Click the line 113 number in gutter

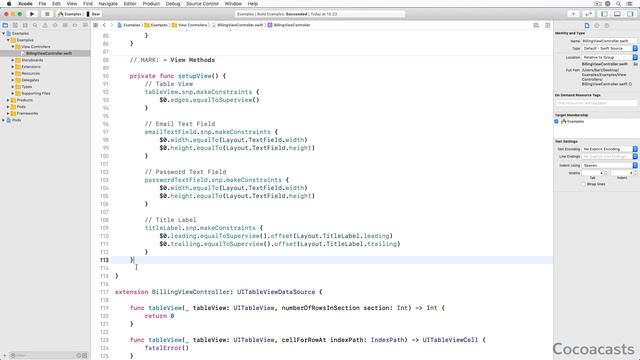pos(104,260)
